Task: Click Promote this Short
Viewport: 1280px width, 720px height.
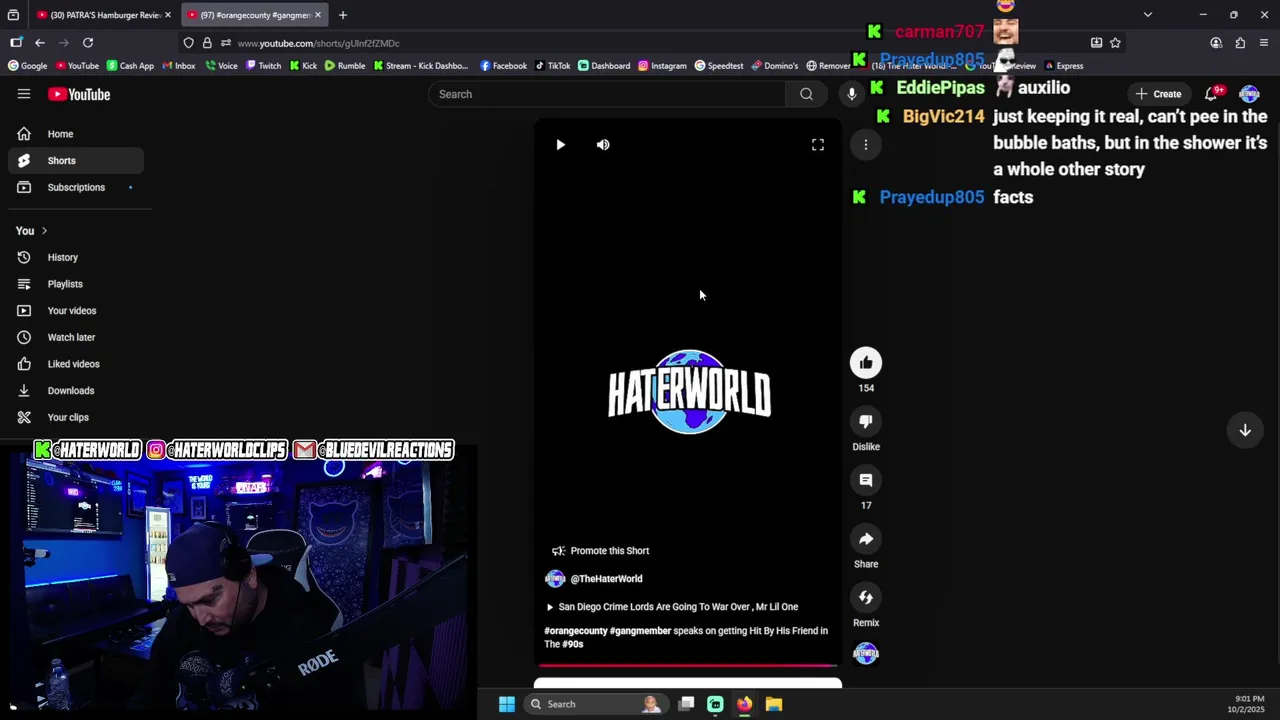Action: coord(600,551)
